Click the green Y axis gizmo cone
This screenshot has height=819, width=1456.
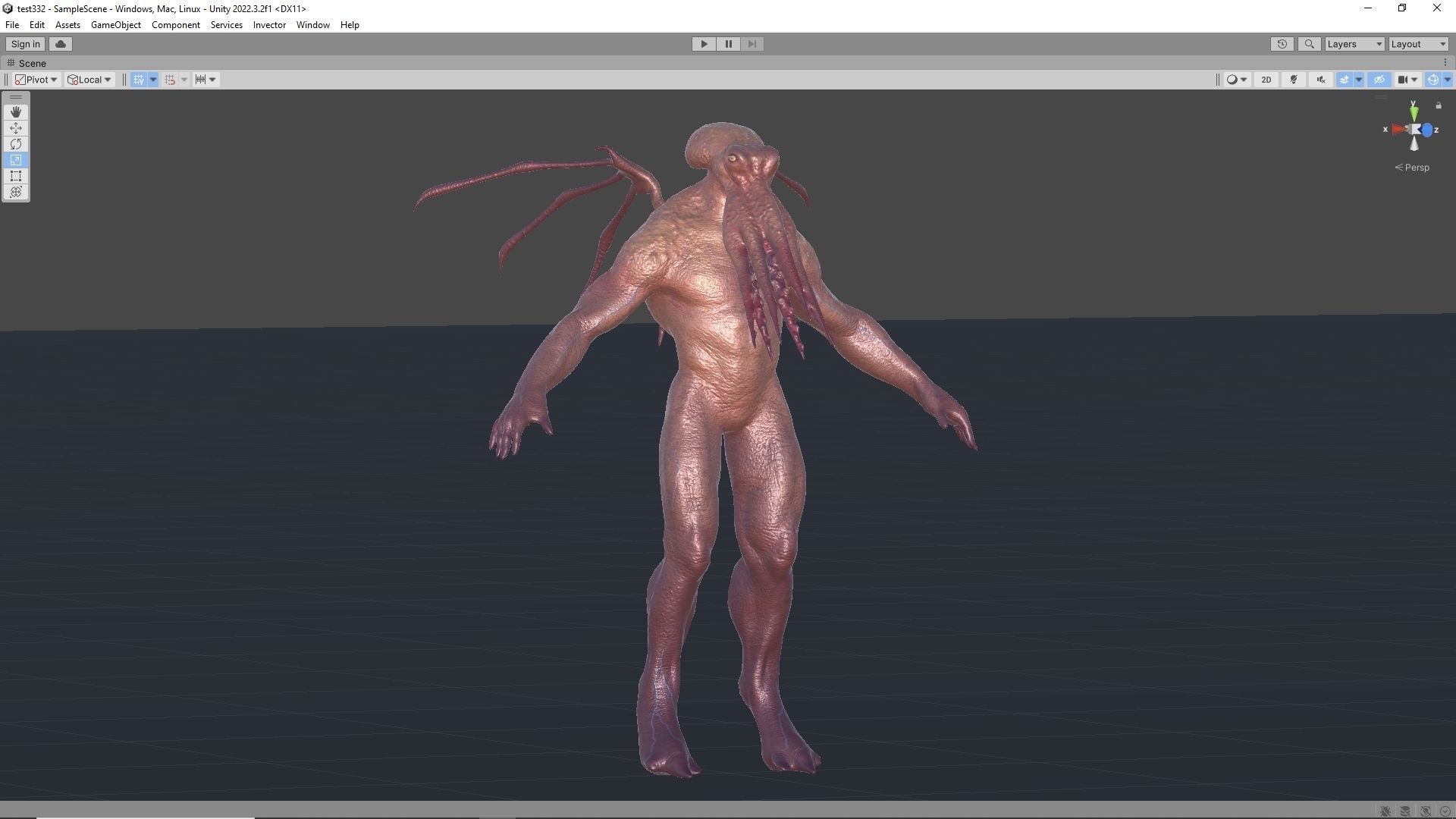click(1414, 113)
